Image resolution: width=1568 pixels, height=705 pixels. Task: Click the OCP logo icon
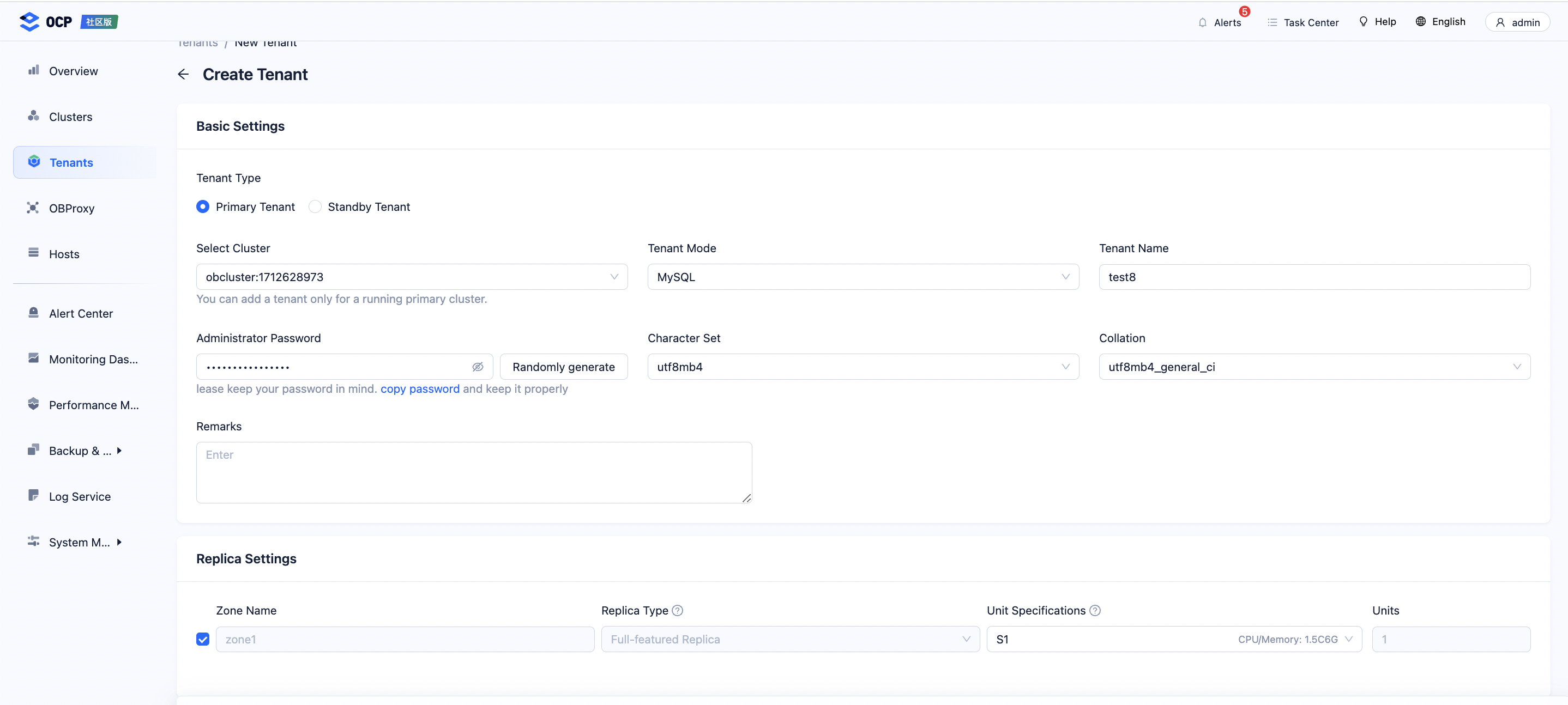(29, 22)
